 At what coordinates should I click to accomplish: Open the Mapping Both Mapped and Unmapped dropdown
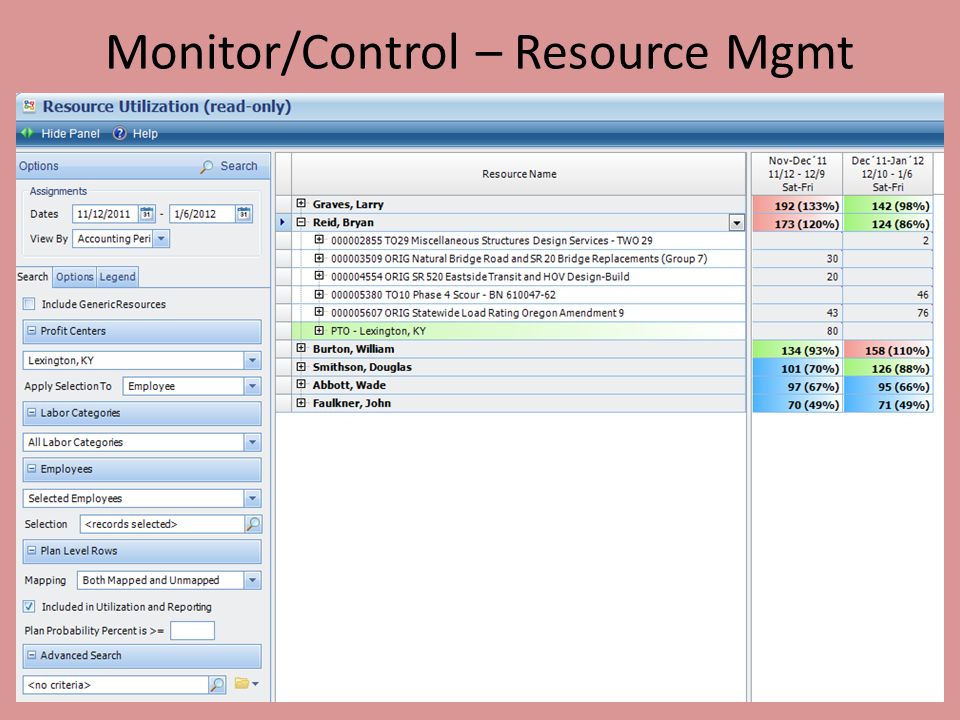click(252, 580)
